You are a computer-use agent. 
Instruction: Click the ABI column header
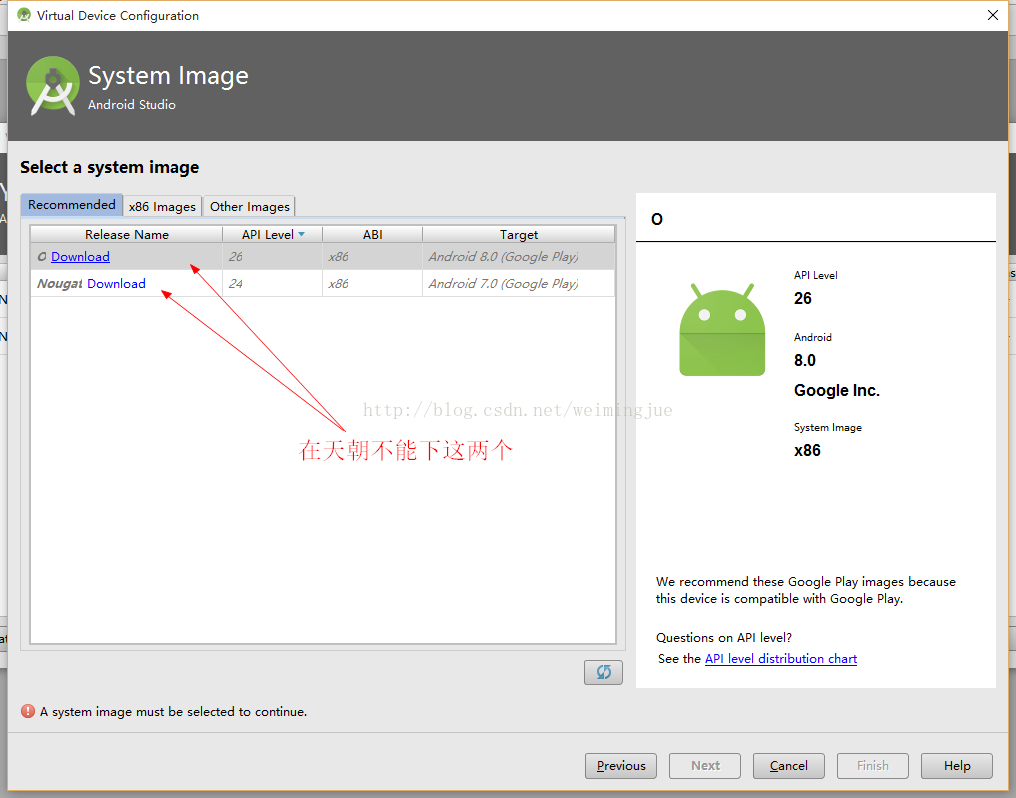(x=373, y=234)
